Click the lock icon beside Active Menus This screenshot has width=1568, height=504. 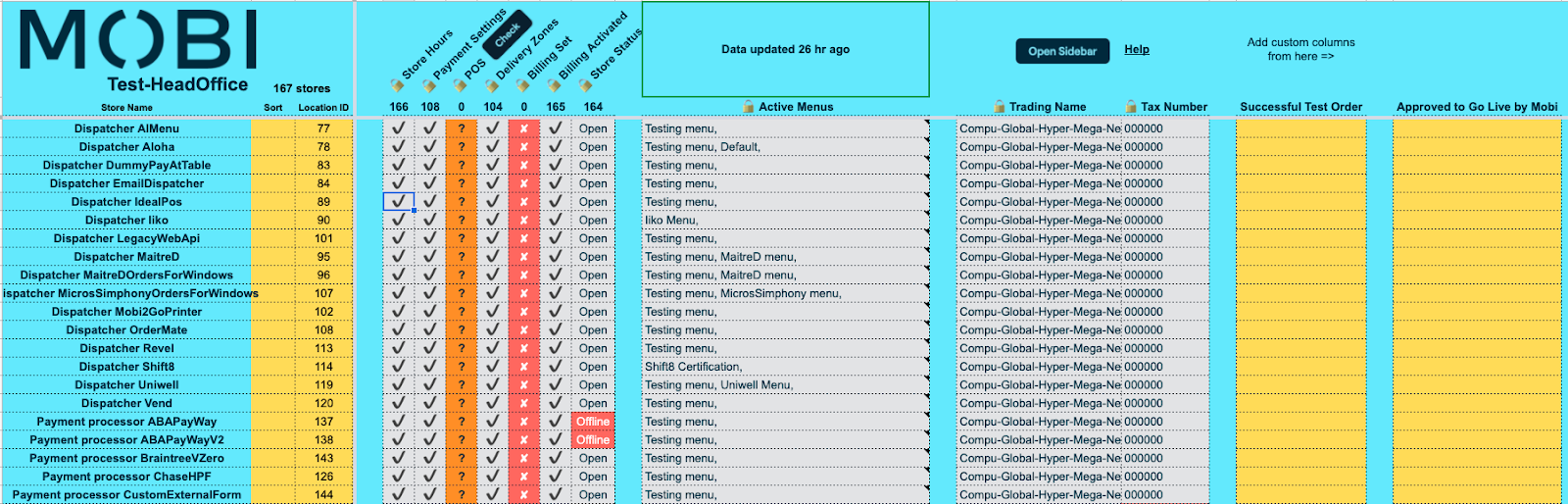tap(749, 107)
